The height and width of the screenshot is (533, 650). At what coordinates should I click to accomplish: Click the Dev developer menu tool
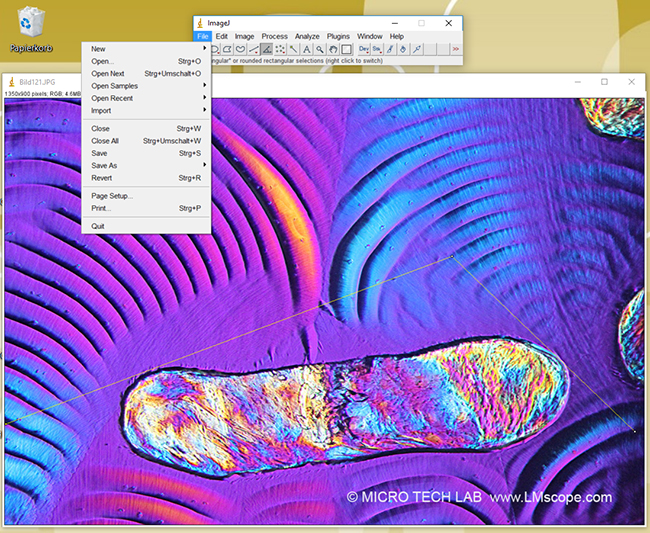[363, 49]
